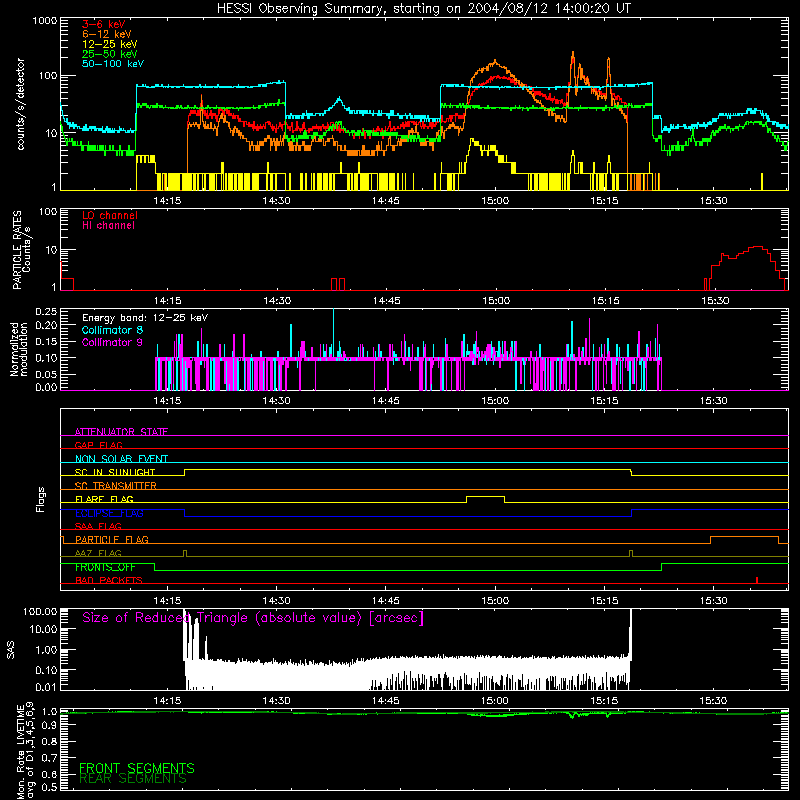Click the SAS axis label

pos(10,650)
